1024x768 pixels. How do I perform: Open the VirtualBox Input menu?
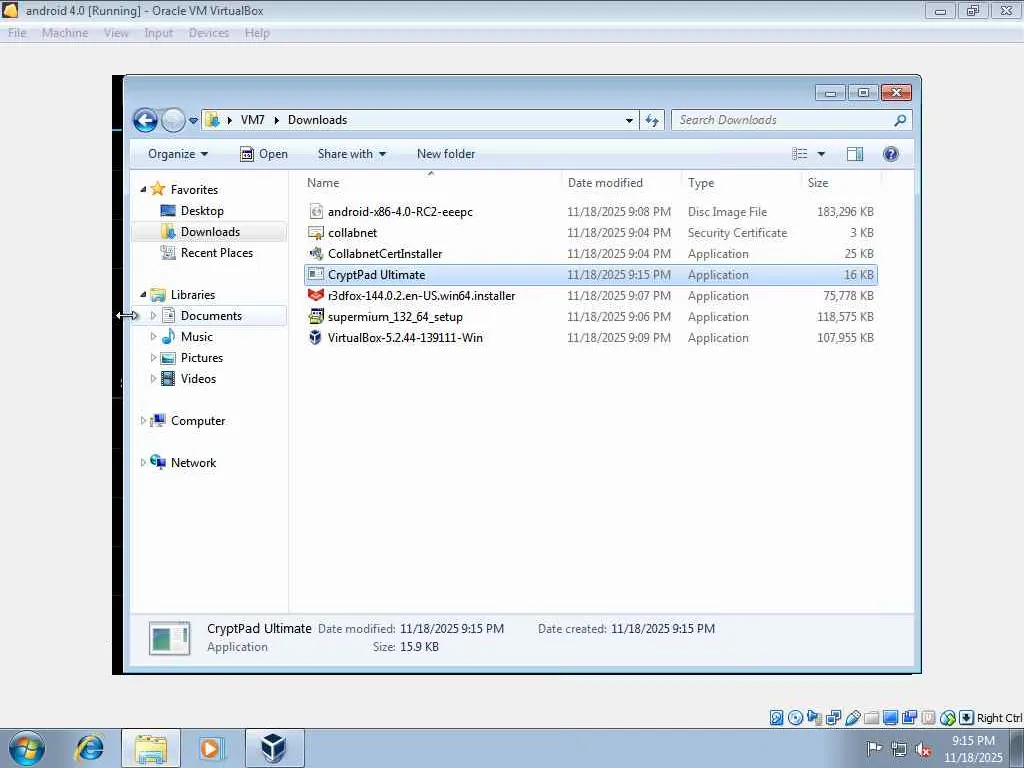pyautogui.click(x=158, y=33)
